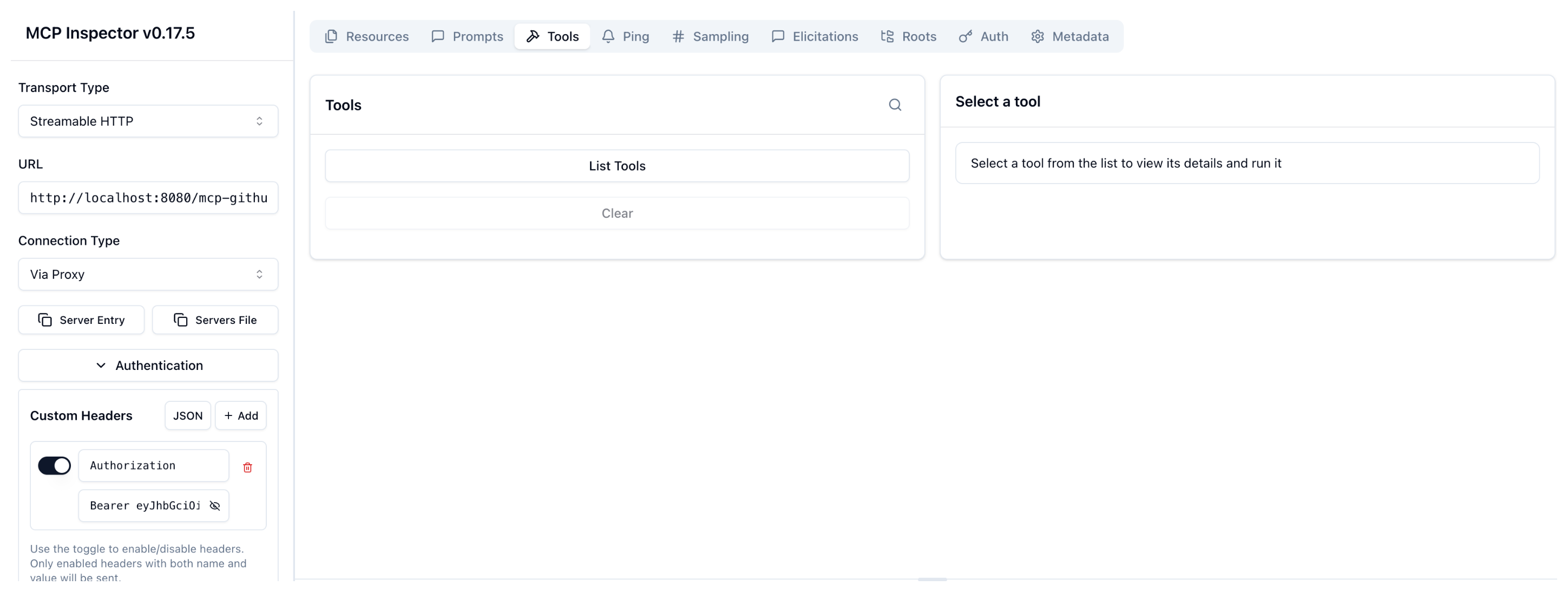The height and width of the screenshot is (592, 1568).
Task: Reveal the hidden Bearer token value
Action: [x=215, y=505]
